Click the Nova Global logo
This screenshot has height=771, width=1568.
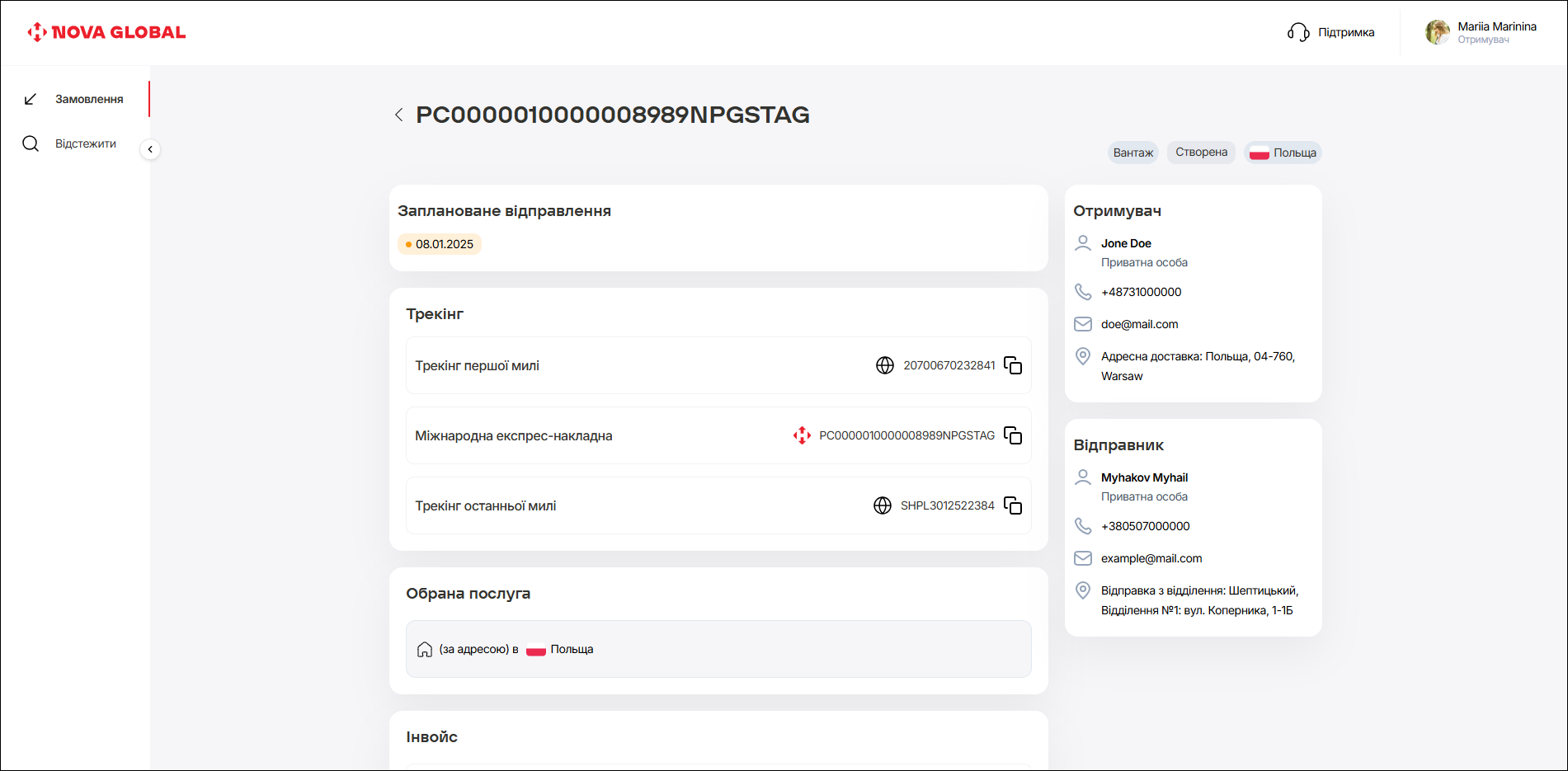pos(106,32)
